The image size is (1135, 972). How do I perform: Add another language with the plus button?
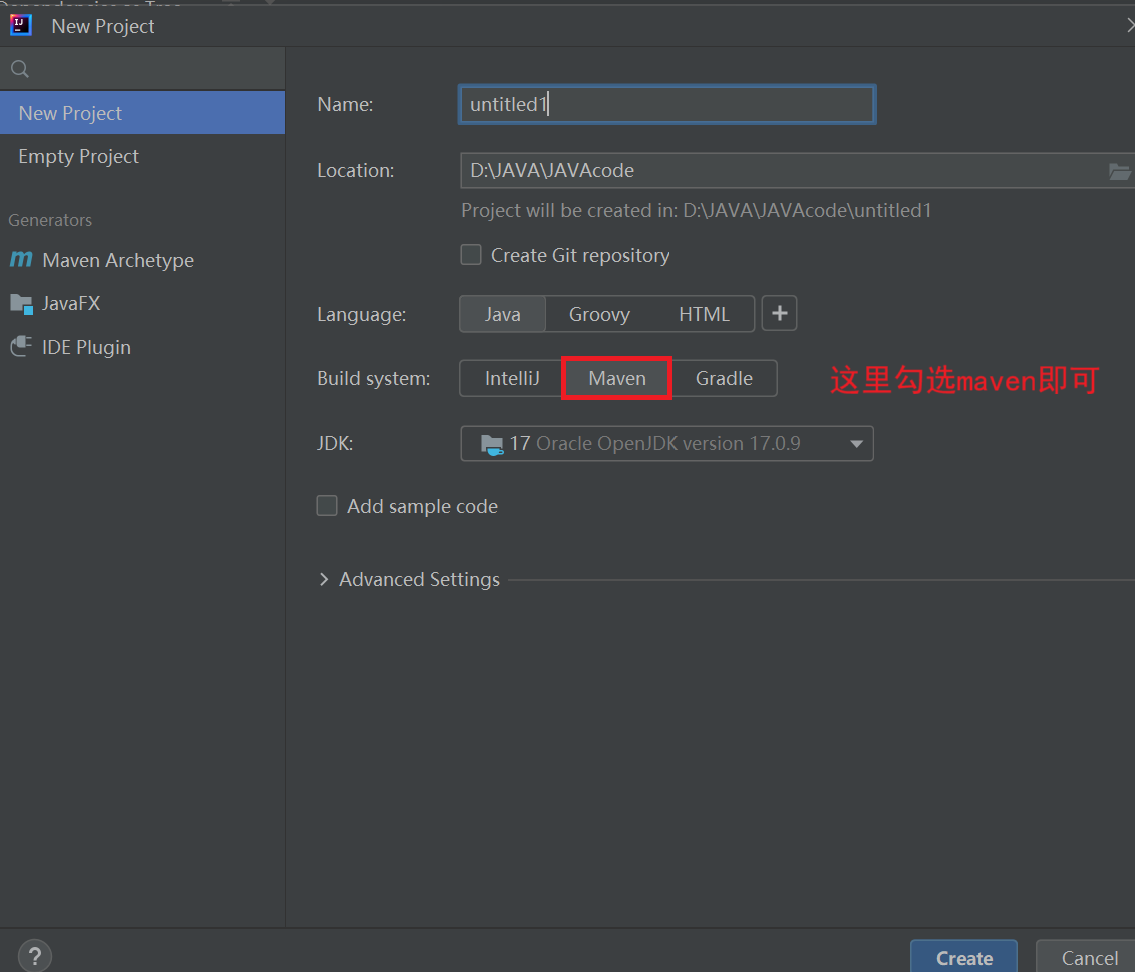pos(780,313)
